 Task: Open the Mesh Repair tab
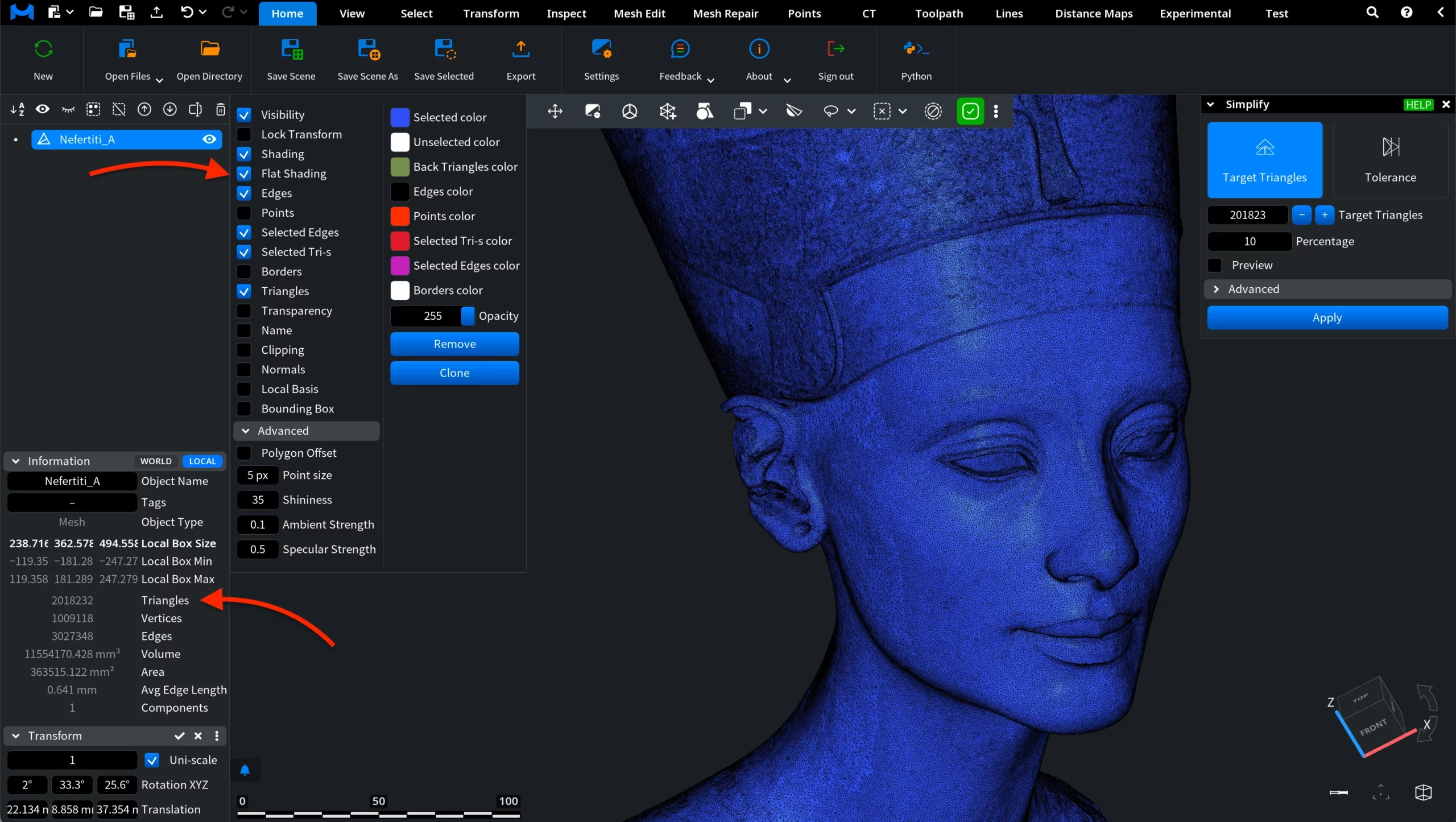pos(726,13)
